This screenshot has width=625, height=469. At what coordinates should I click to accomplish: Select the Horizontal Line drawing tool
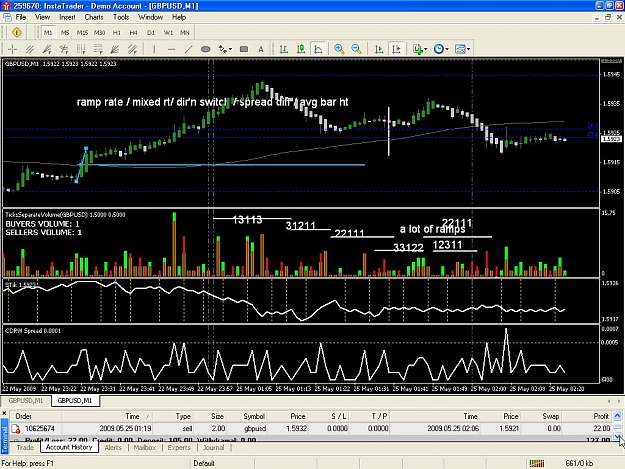click(171, 49)
